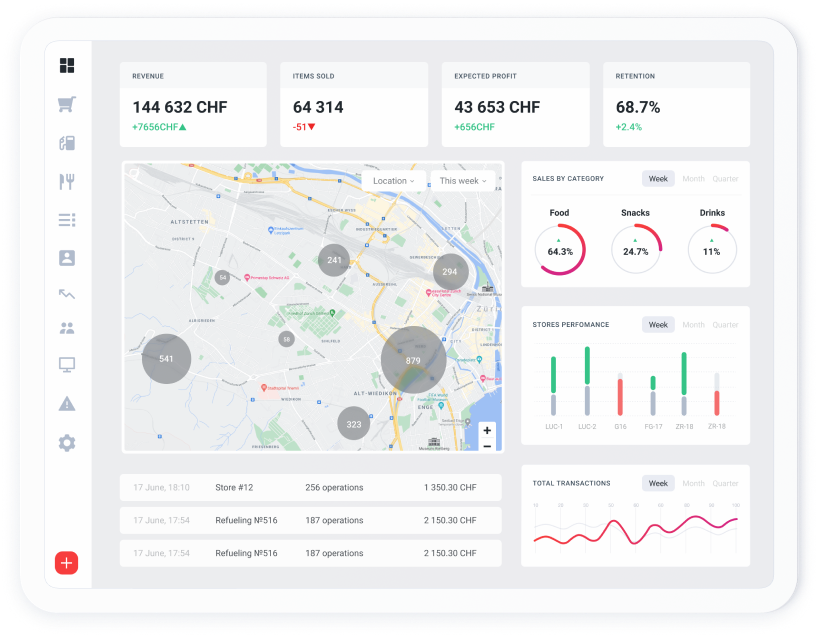Click the 541 map cluster bubble

(x=166, y=359)
